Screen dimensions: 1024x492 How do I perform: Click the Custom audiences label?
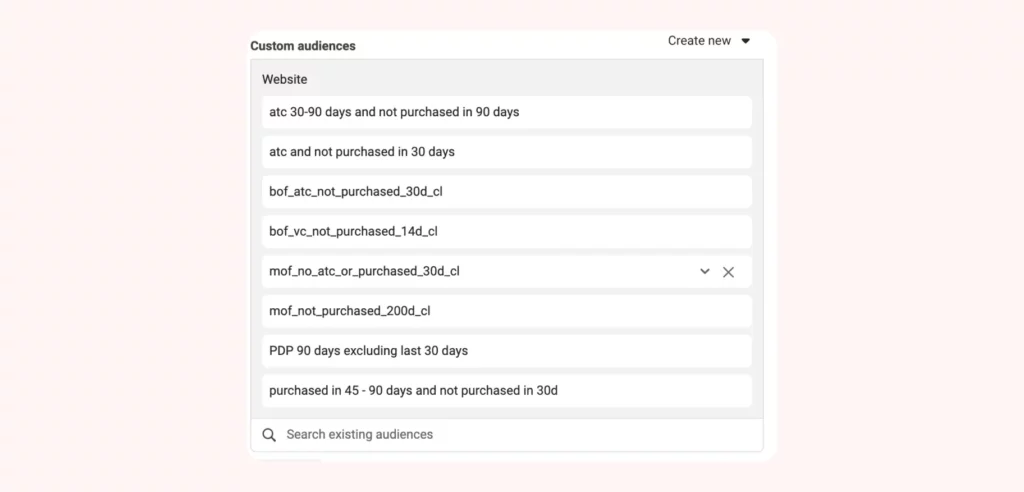303,46
